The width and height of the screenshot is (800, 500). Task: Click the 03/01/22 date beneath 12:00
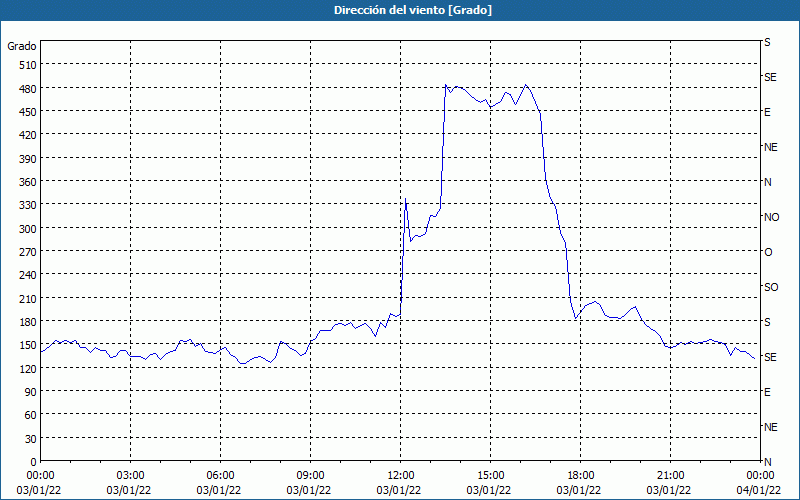pos(399,490)
